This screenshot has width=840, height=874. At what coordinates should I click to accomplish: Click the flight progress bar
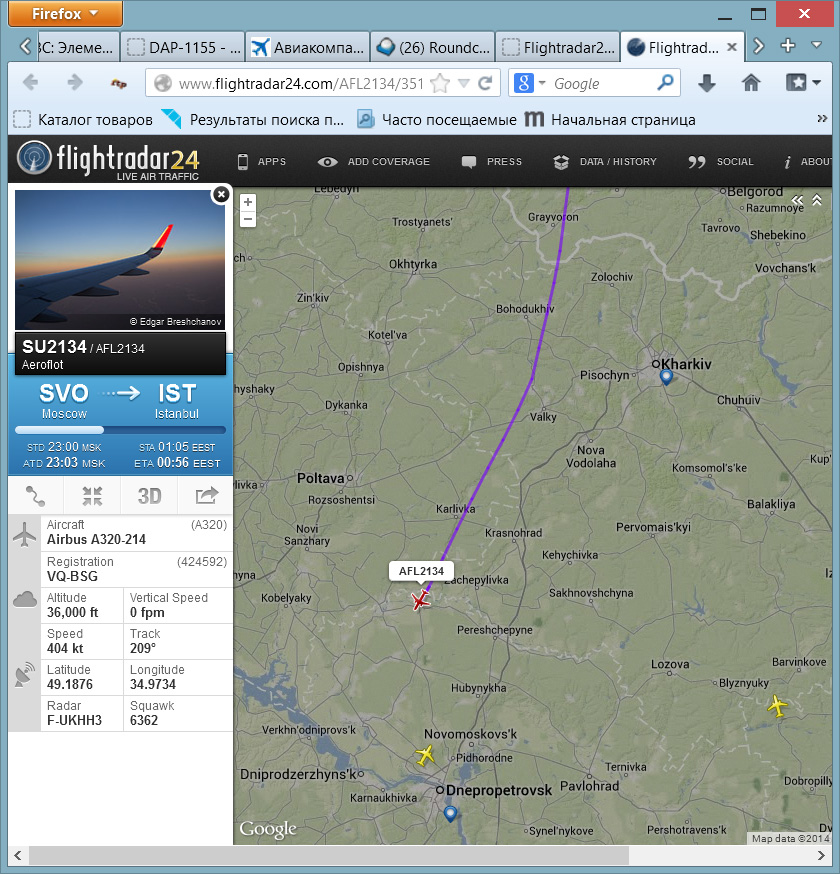point(120,430)
